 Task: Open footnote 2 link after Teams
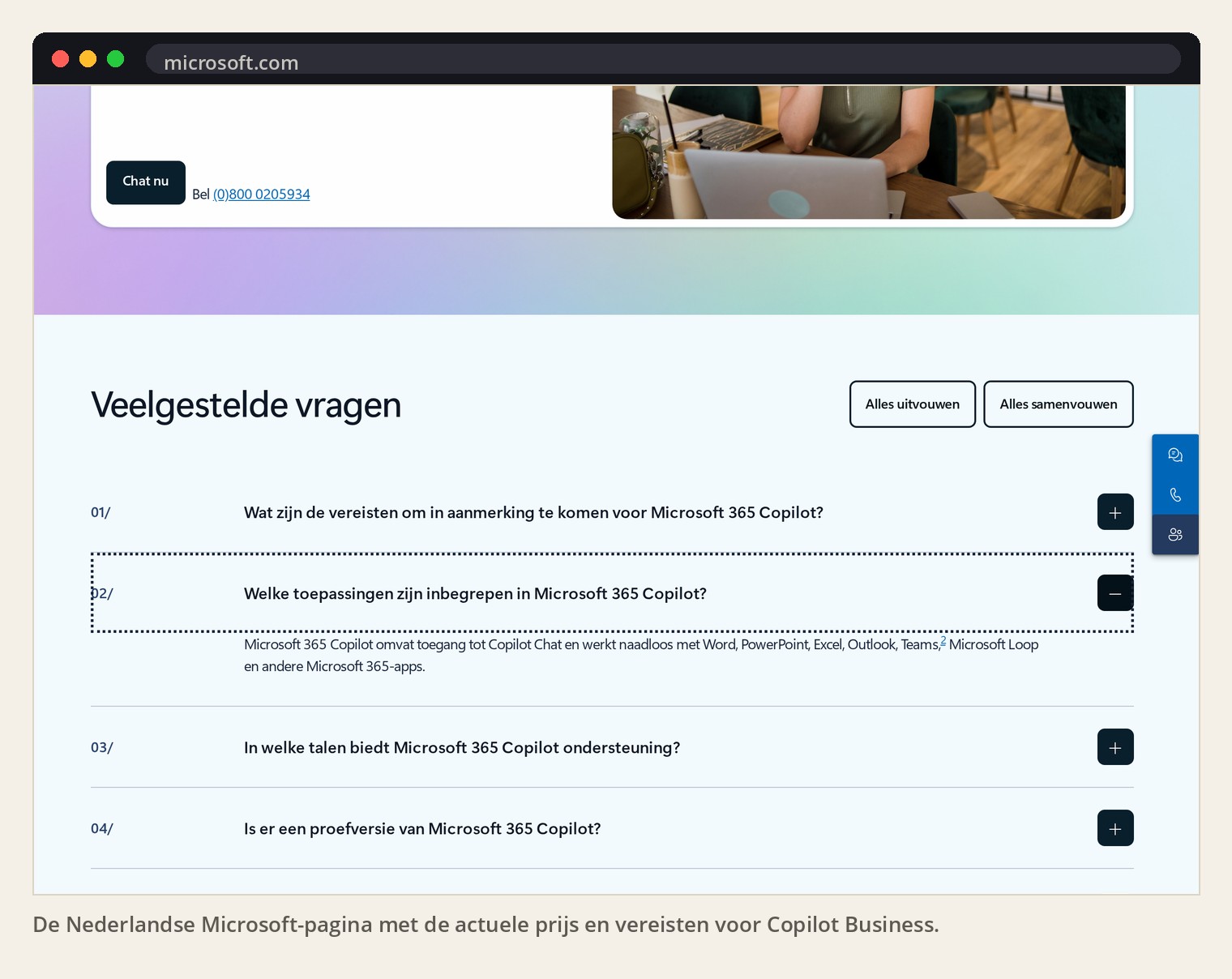coord(943,641)
